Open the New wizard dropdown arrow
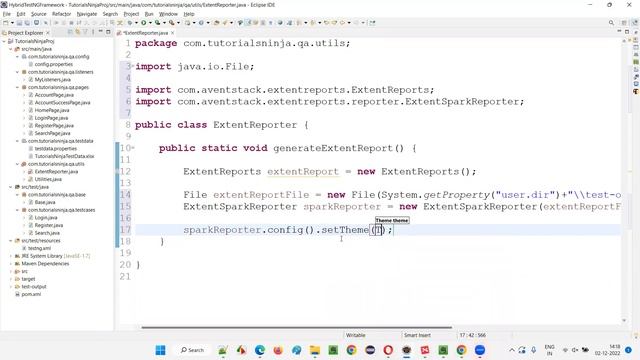The width and height of the screenshot is (640, 360). (x=12, y=23)
